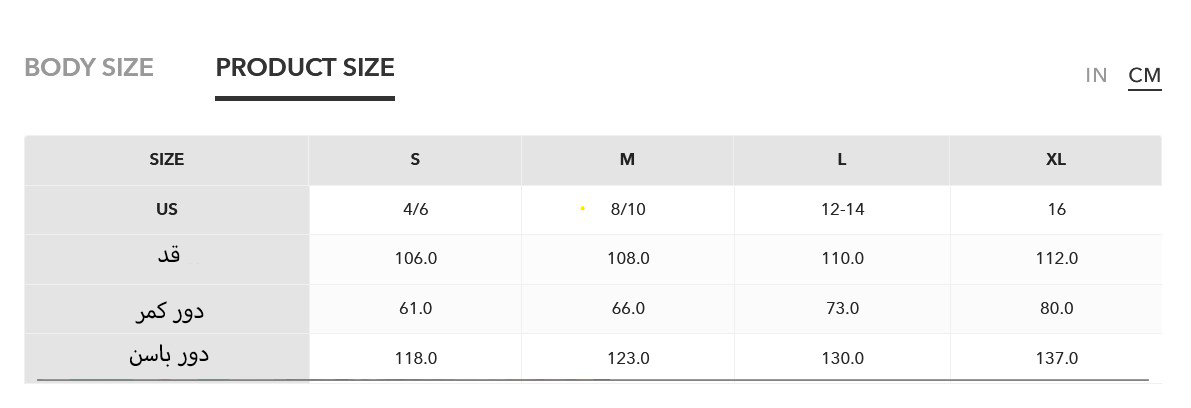The width and height of the screenshot is (1191, 408).
Task: Click the US size 8/10 cell
Action: point(628,210)
